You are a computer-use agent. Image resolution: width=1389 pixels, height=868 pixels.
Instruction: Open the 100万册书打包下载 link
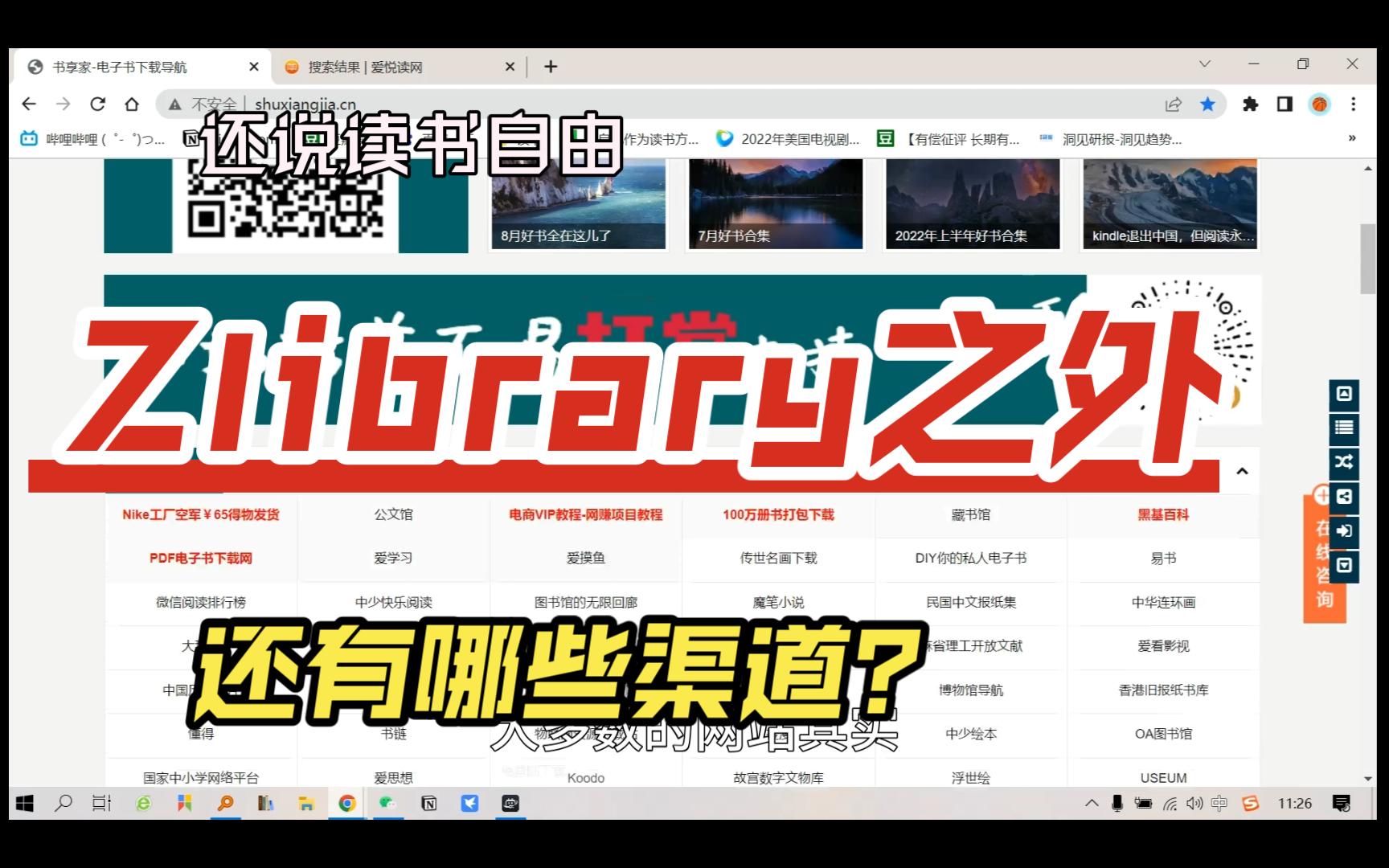click(778, 514)
